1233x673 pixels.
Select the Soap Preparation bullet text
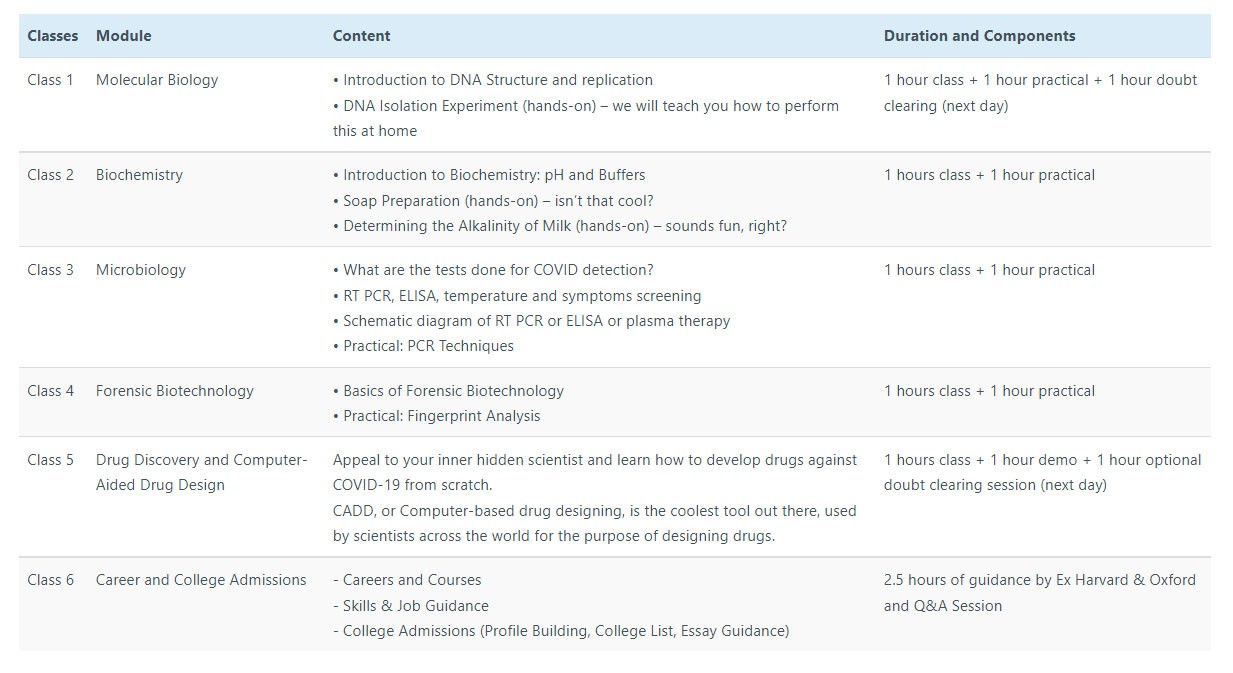(x=493, y=200)
